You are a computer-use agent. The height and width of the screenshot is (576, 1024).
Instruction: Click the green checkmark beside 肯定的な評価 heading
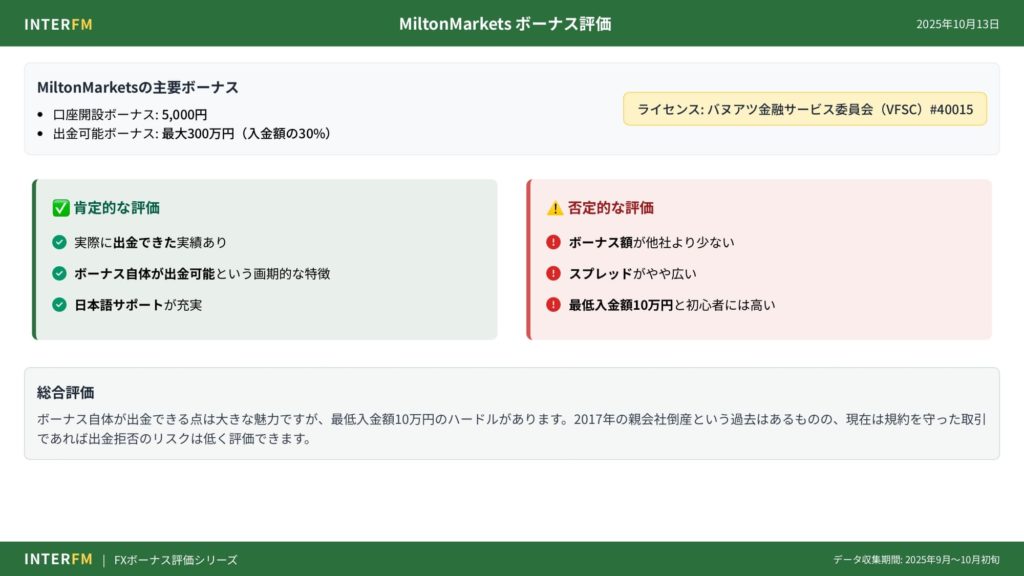pos(60,208)
